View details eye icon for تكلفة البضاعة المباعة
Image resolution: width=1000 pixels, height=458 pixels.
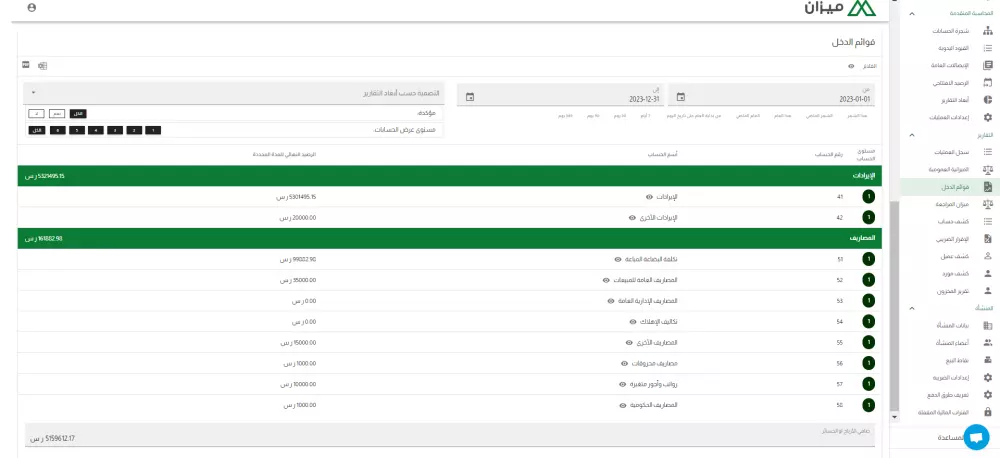click(617, 260)
